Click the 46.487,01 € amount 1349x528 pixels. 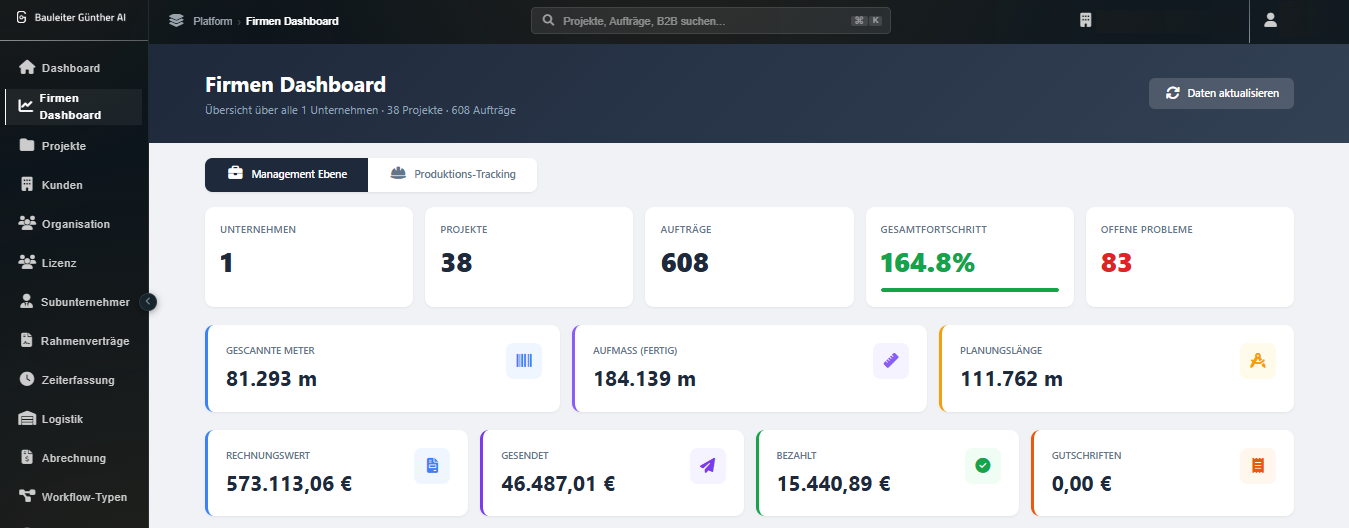558,484
